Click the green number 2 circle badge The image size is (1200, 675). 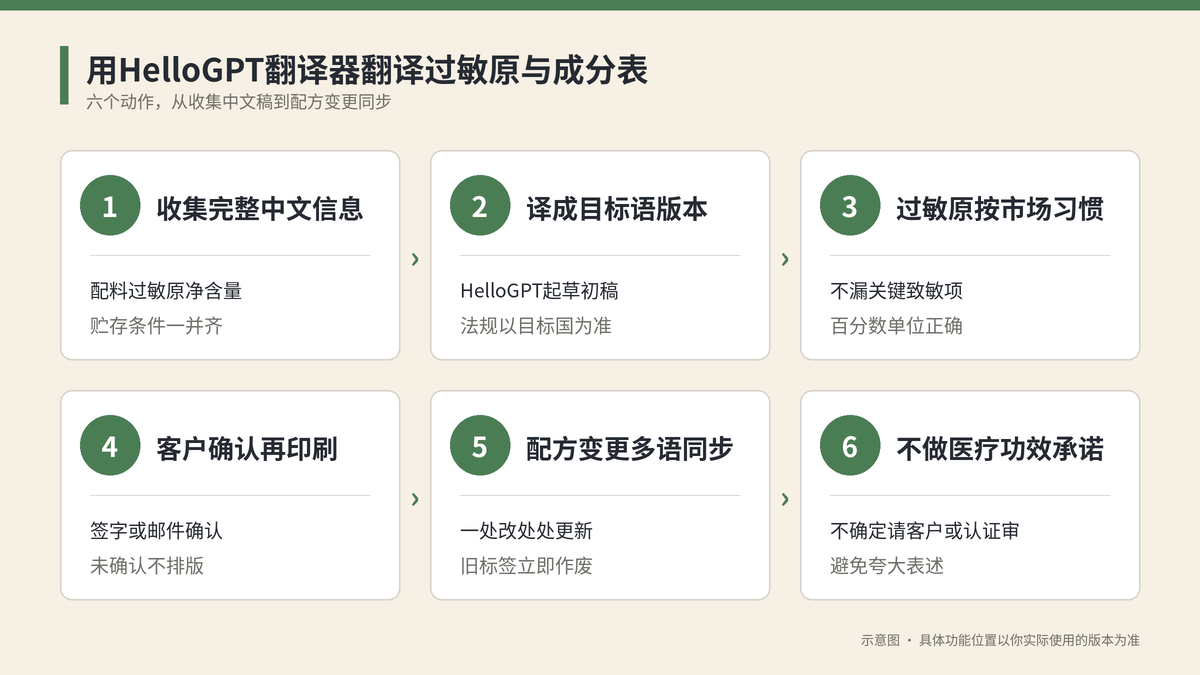pyautogui.click(x=480, y=207)
